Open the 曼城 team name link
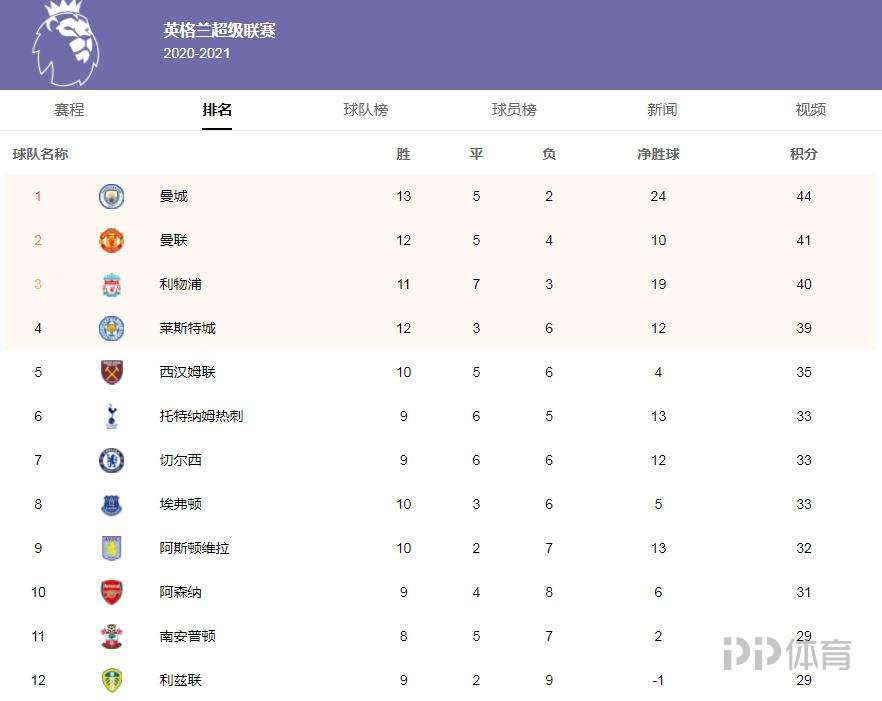Viewport: 882px width, 701px height. click(x=173, y=196)
